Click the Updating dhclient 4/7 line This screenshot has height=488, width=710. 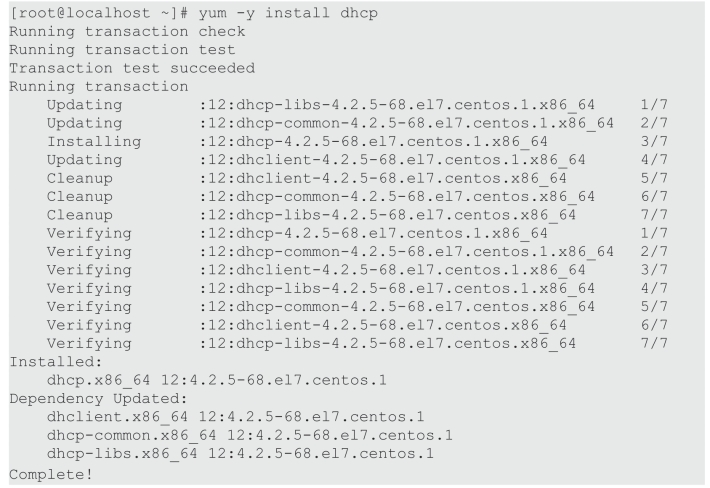(x=357, y=160)
